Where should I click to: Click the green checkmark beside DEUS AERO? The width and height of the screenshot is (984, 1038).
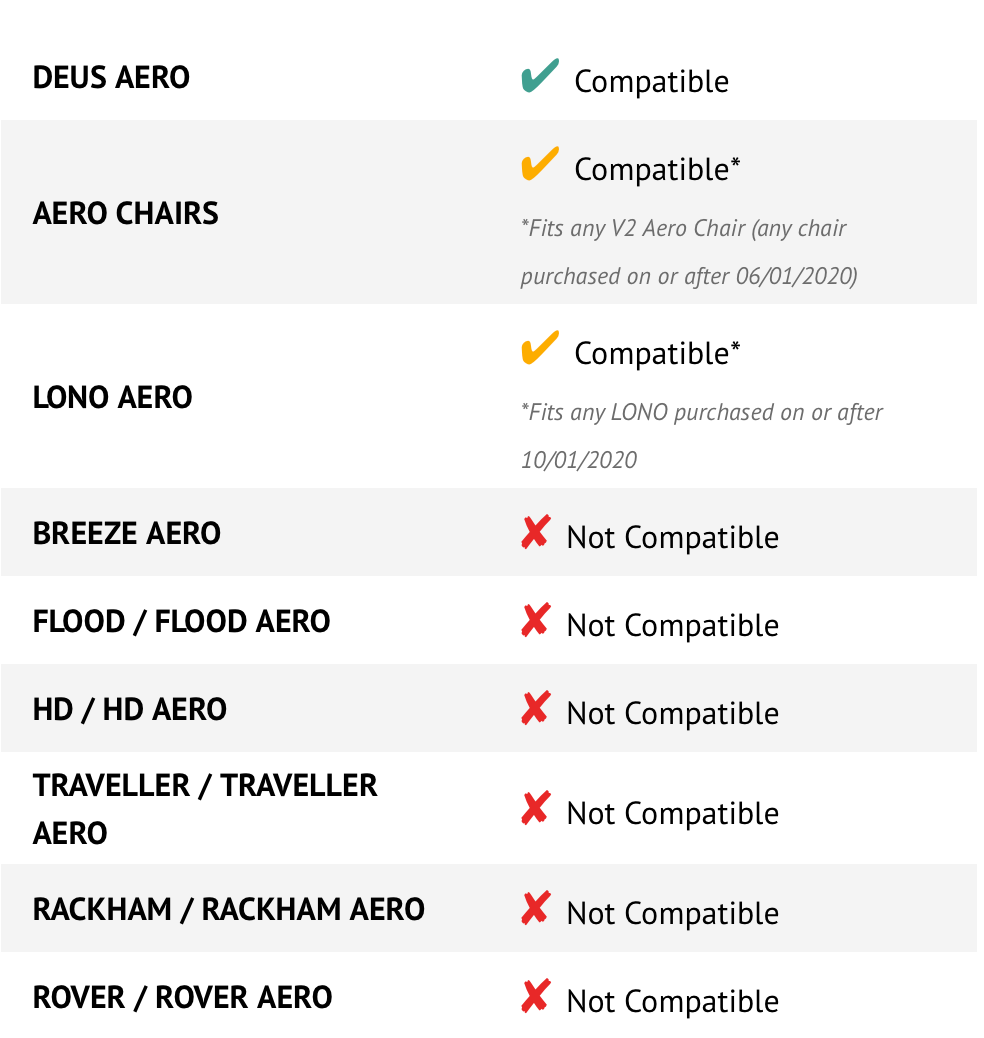coord(540,77)
